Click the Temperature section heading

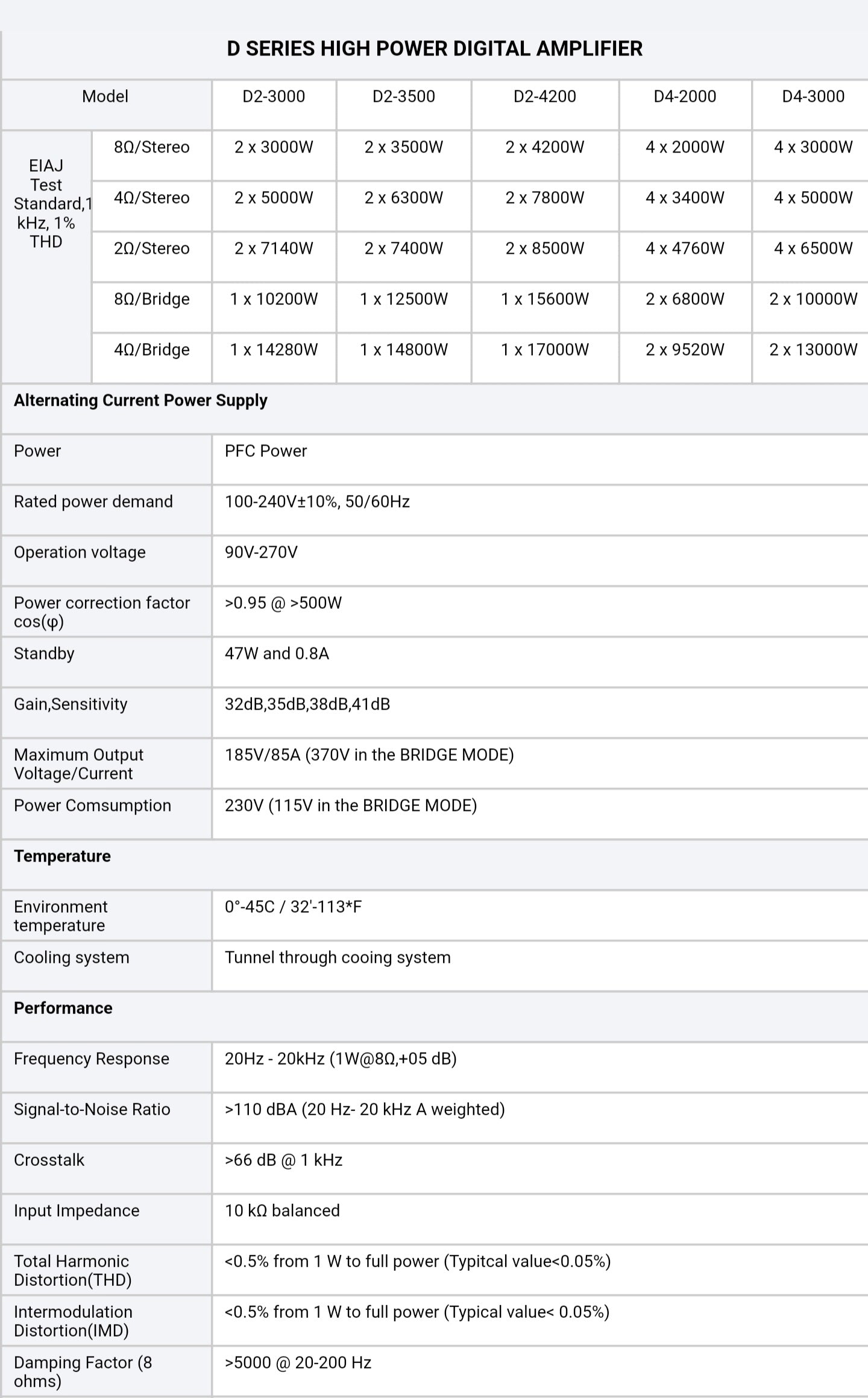pyautogui.click(x=62, y=856)
